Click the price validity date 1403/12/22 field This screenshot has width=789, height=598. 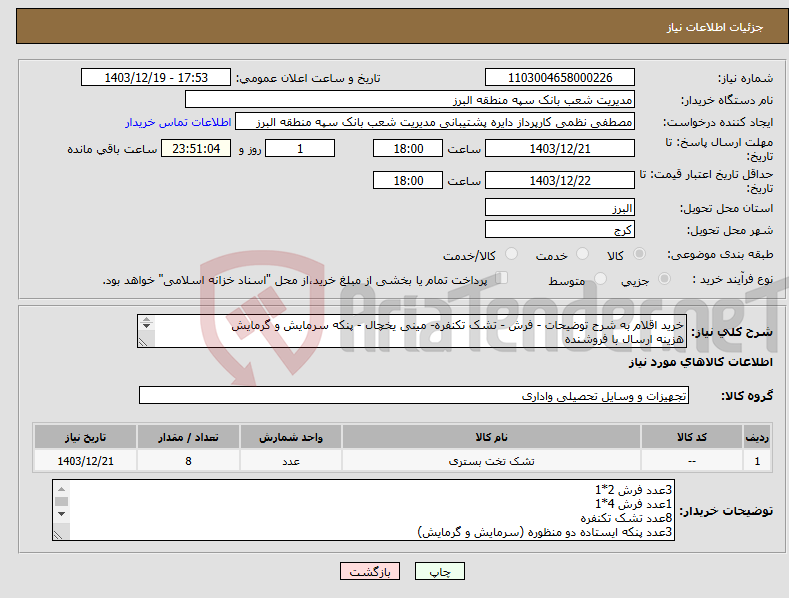tap(560, 180)
